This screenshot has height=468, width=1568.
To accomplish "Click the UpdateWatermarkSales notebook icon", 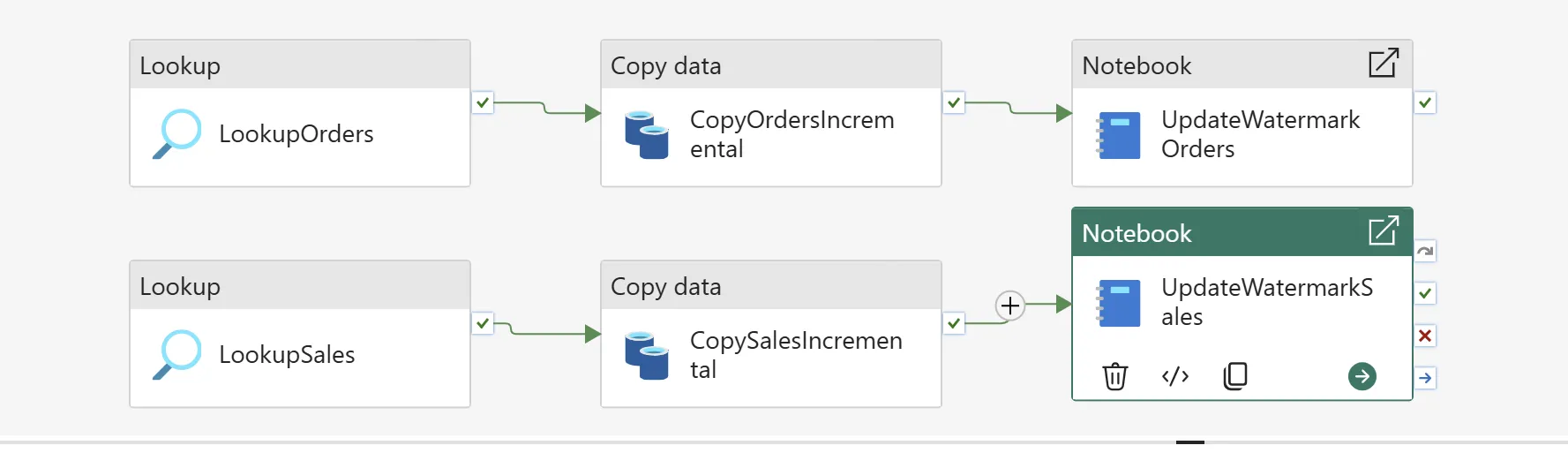I will 1118,303.
